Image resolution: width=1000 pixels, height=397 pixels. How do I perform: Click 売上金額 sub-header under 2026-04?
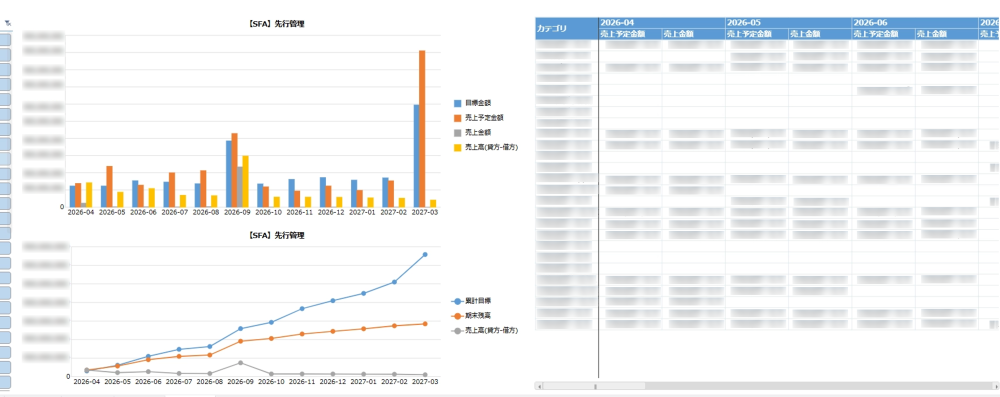[x=693, y=34]
